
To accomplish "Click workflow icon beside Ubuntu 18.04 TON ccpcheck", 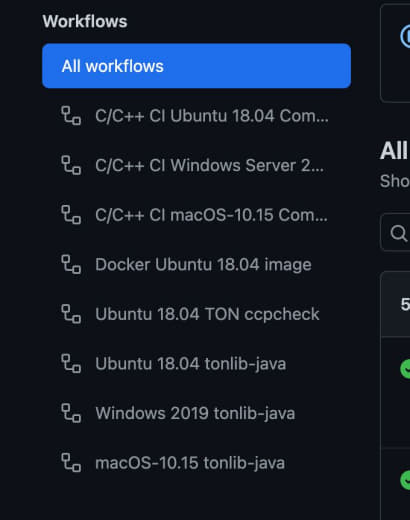I will click(71, 314).
